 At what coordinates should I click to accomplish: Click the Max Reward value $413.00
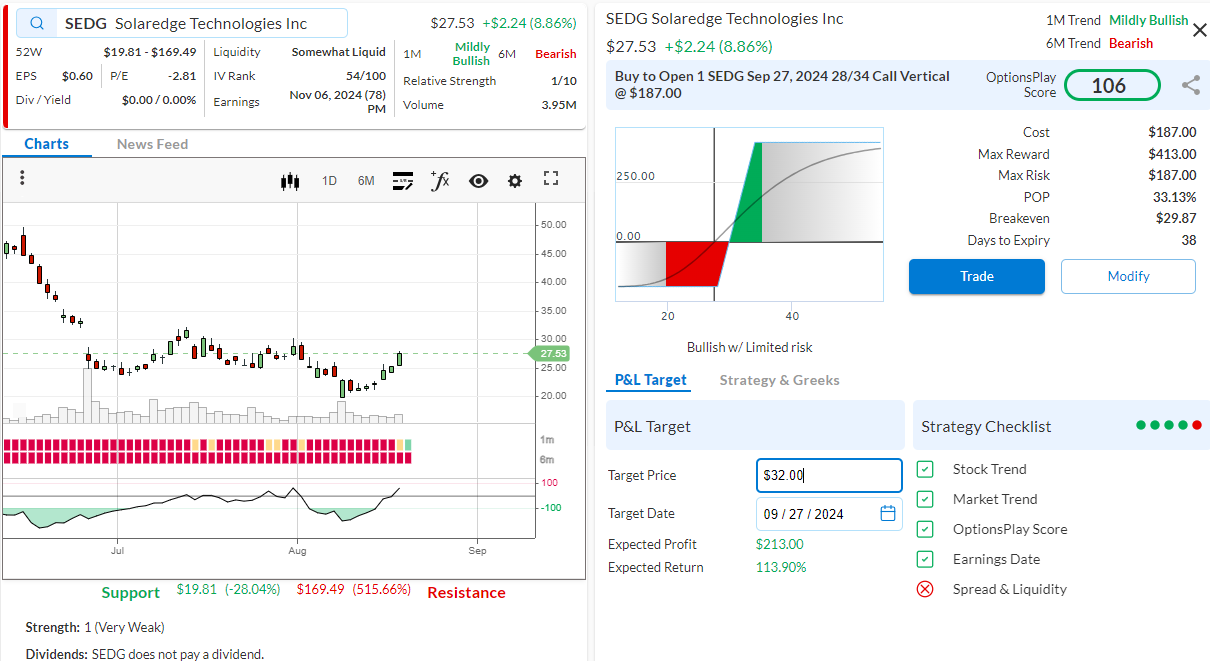point(1172,154)
